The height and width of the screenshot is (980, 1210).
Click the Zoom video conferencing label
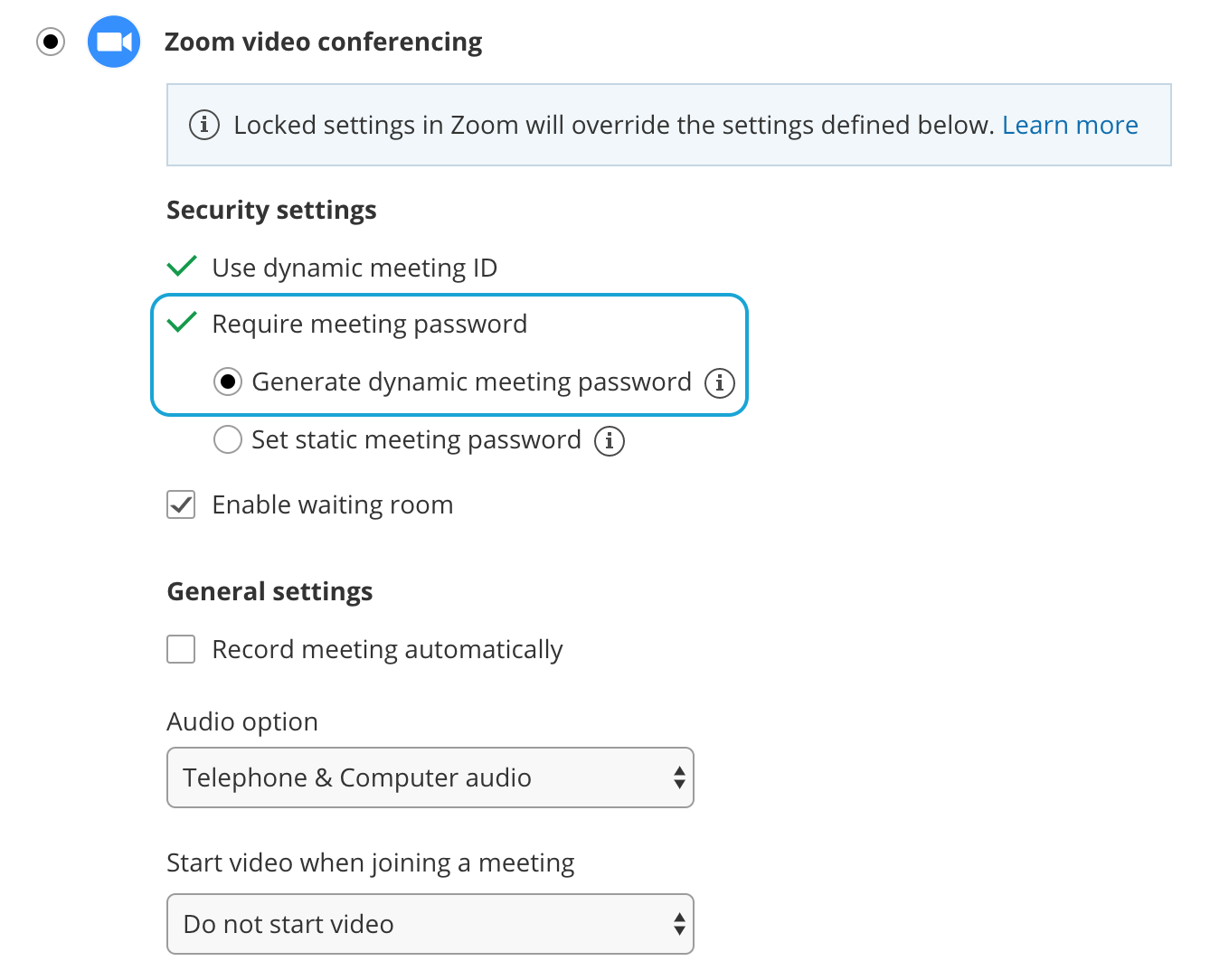click(323, 42)
